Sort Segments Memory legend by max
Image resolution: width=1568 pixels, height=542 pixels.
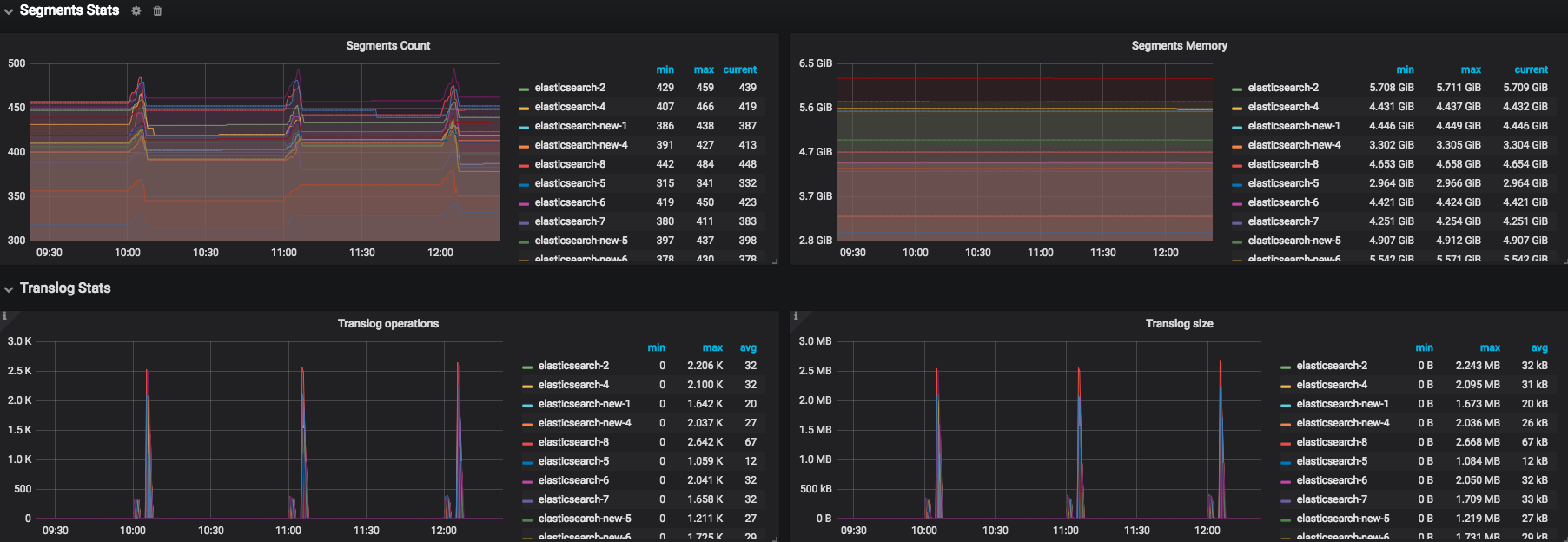point(1471,69)
